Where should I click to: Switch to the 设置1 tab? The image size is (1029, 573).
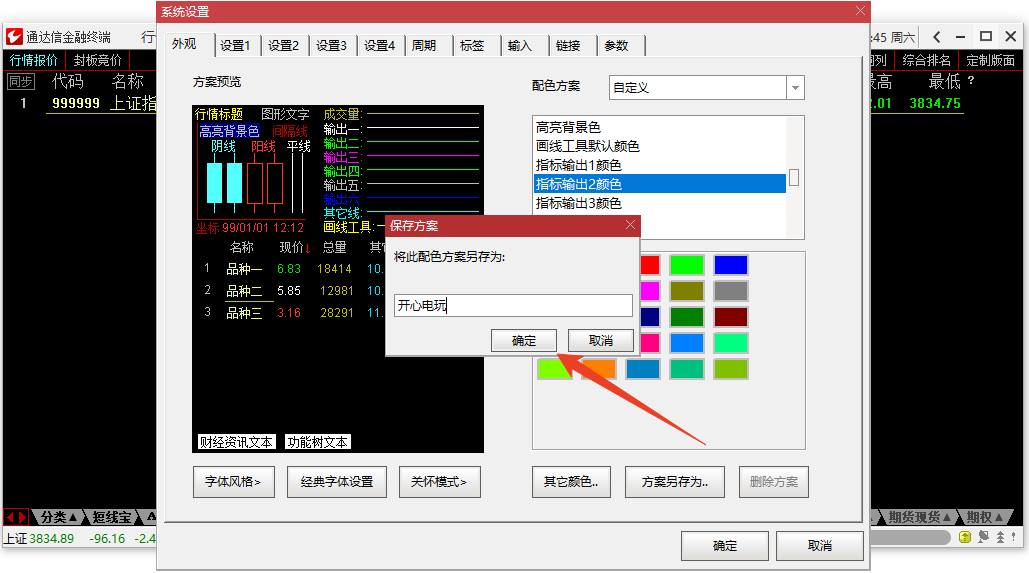point(235,45)
